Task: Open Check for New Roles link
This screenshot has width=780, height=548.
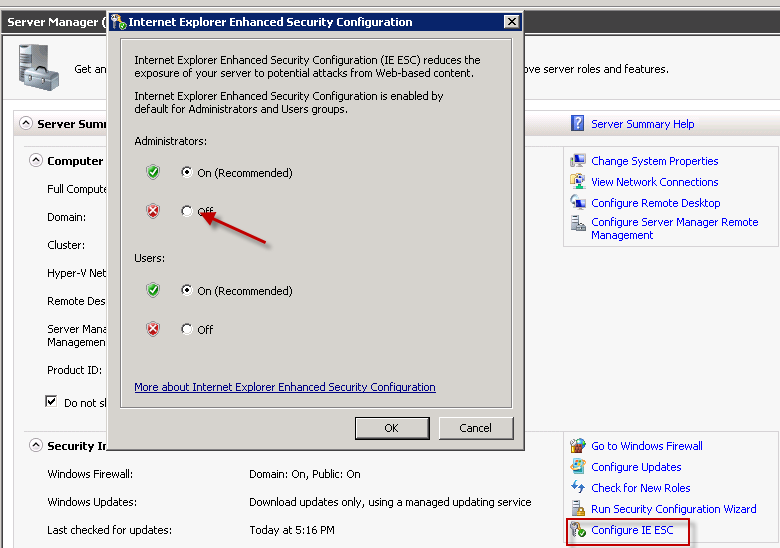Action: pos(641,488)
